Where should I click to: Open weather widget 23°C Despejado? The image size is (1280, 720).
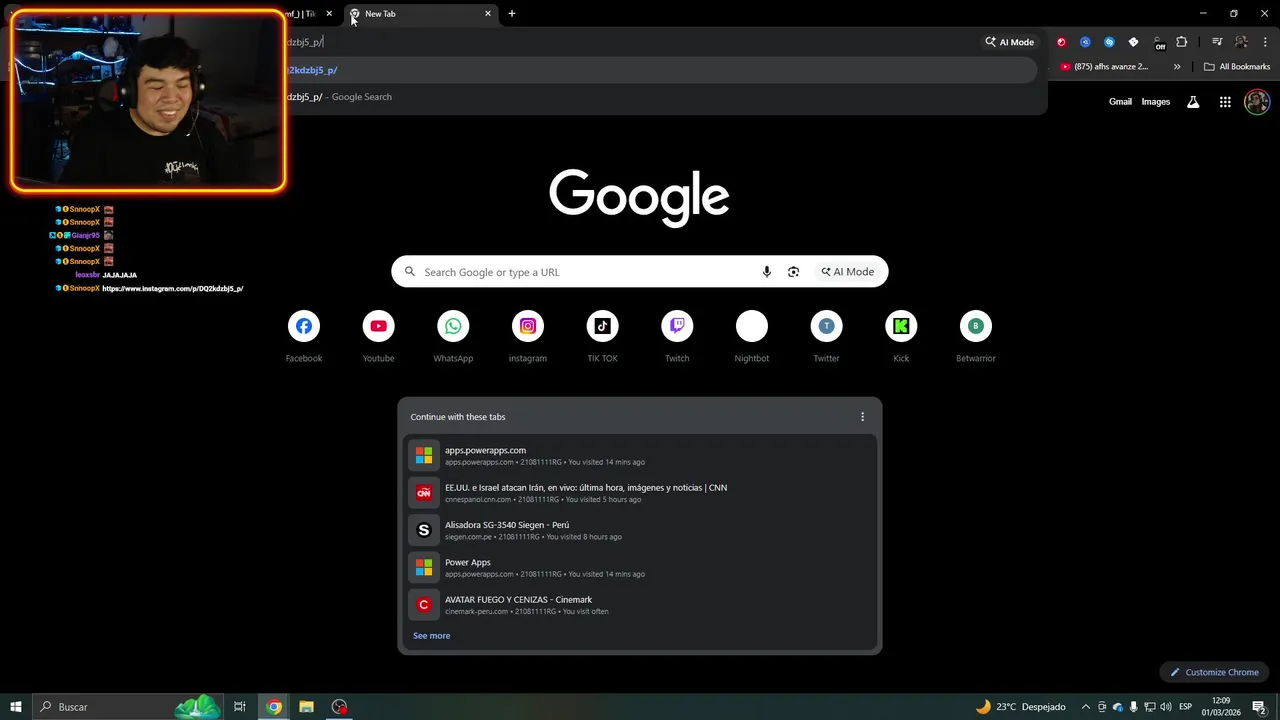coord(1020,707)
